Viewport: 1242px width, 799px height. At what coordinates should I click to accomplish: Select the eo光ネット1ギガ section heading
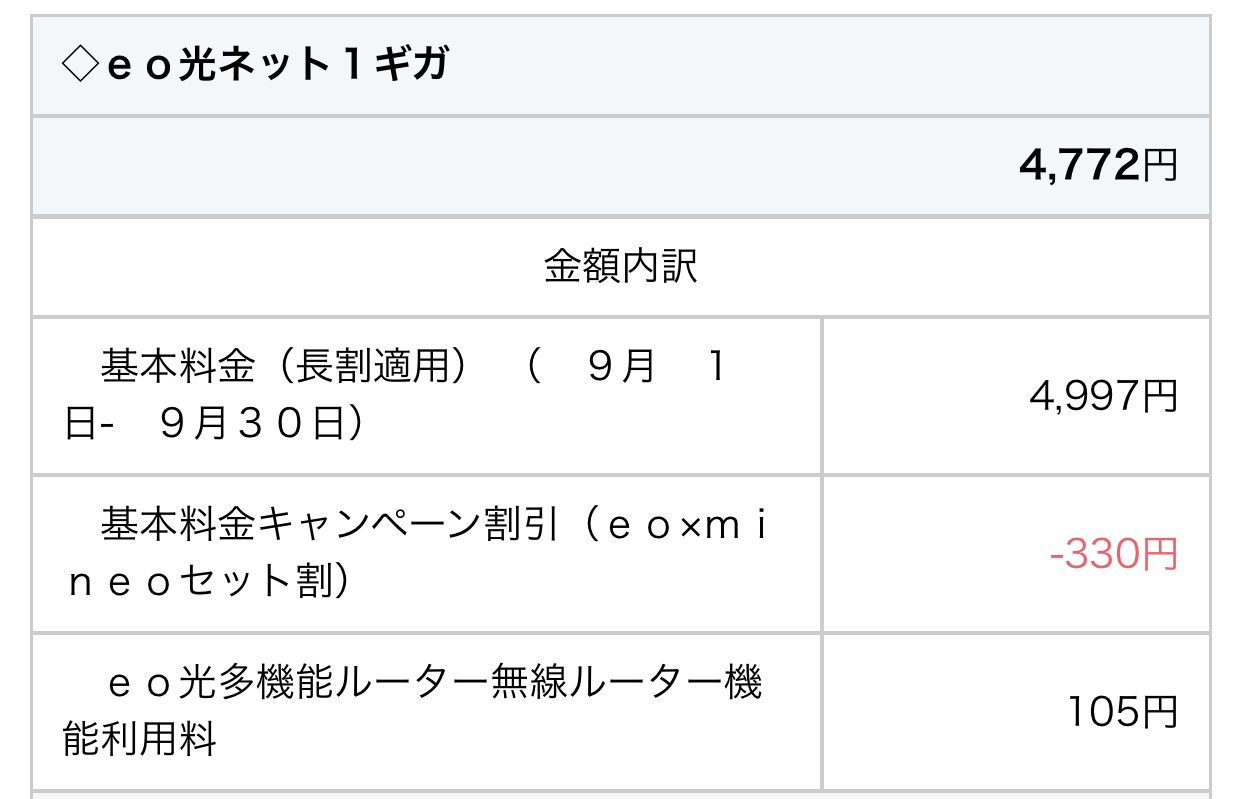click(x=256, y=66)
